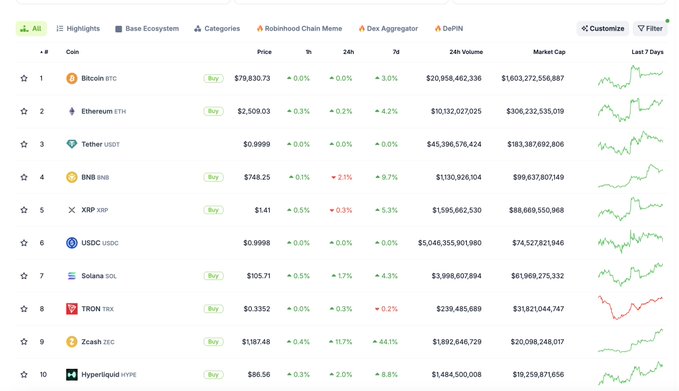Sort by the Price column header
Screen dimensions: 679x391
(264, 52)
